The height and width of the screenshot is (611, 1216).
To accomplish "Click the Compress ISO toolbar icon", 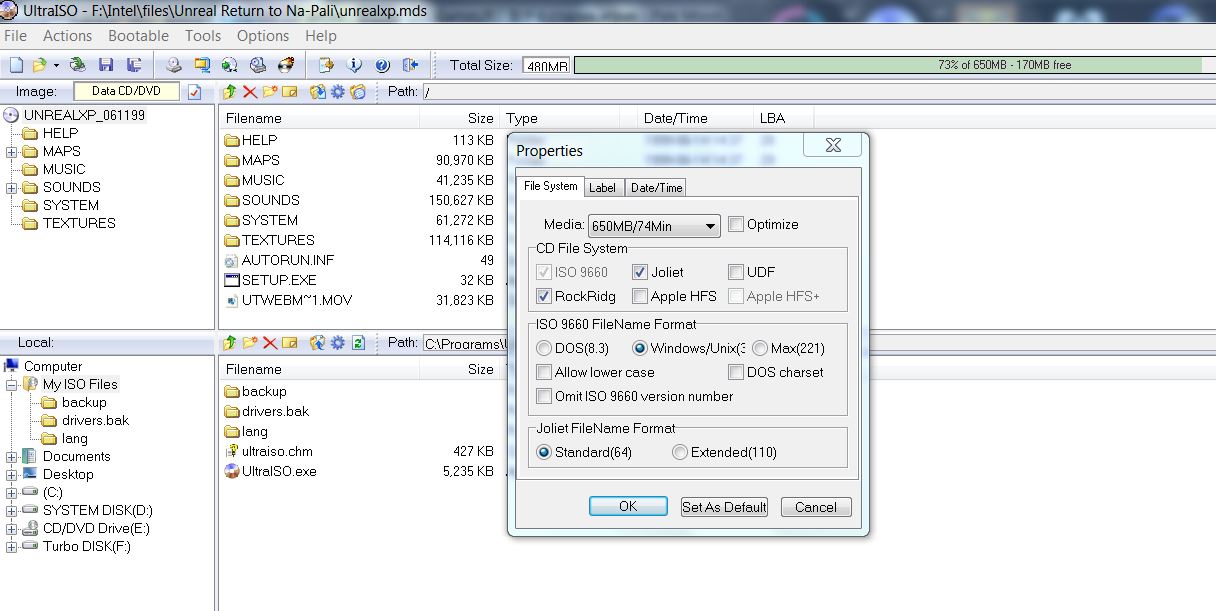I will tap(202, 65).
